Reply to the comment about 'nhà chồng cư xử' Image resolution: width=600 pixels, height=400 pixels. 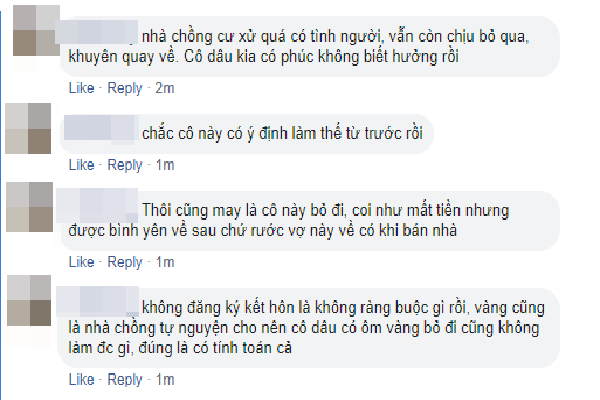pyautogui.click(x=125, y=88)
